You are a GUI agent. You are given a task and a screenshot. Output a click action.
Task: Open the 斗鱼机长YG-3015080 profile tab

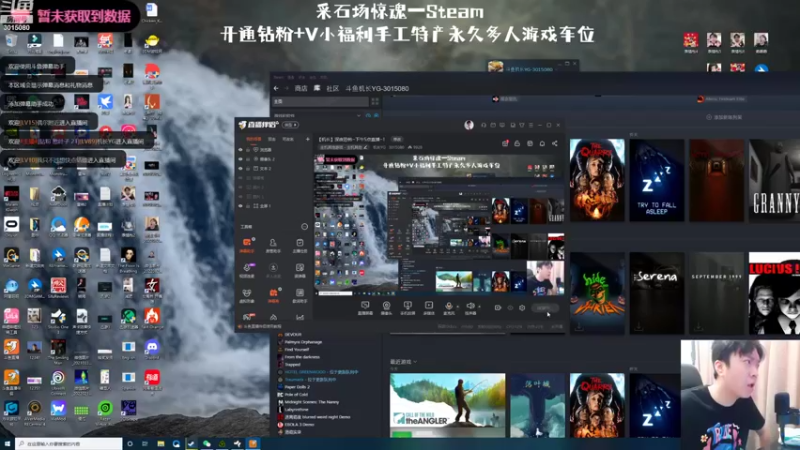[x=377, y=88]
